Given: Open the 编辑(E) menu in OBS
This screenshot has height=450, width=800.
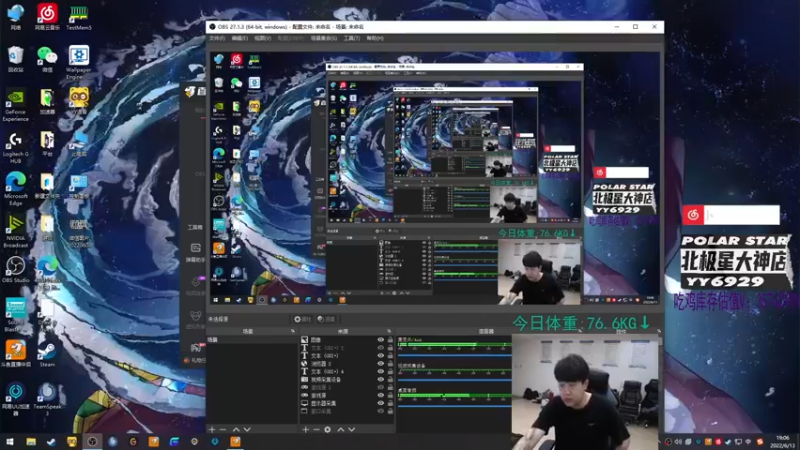Looking at the screenshot, I should [x=240, y=38].
